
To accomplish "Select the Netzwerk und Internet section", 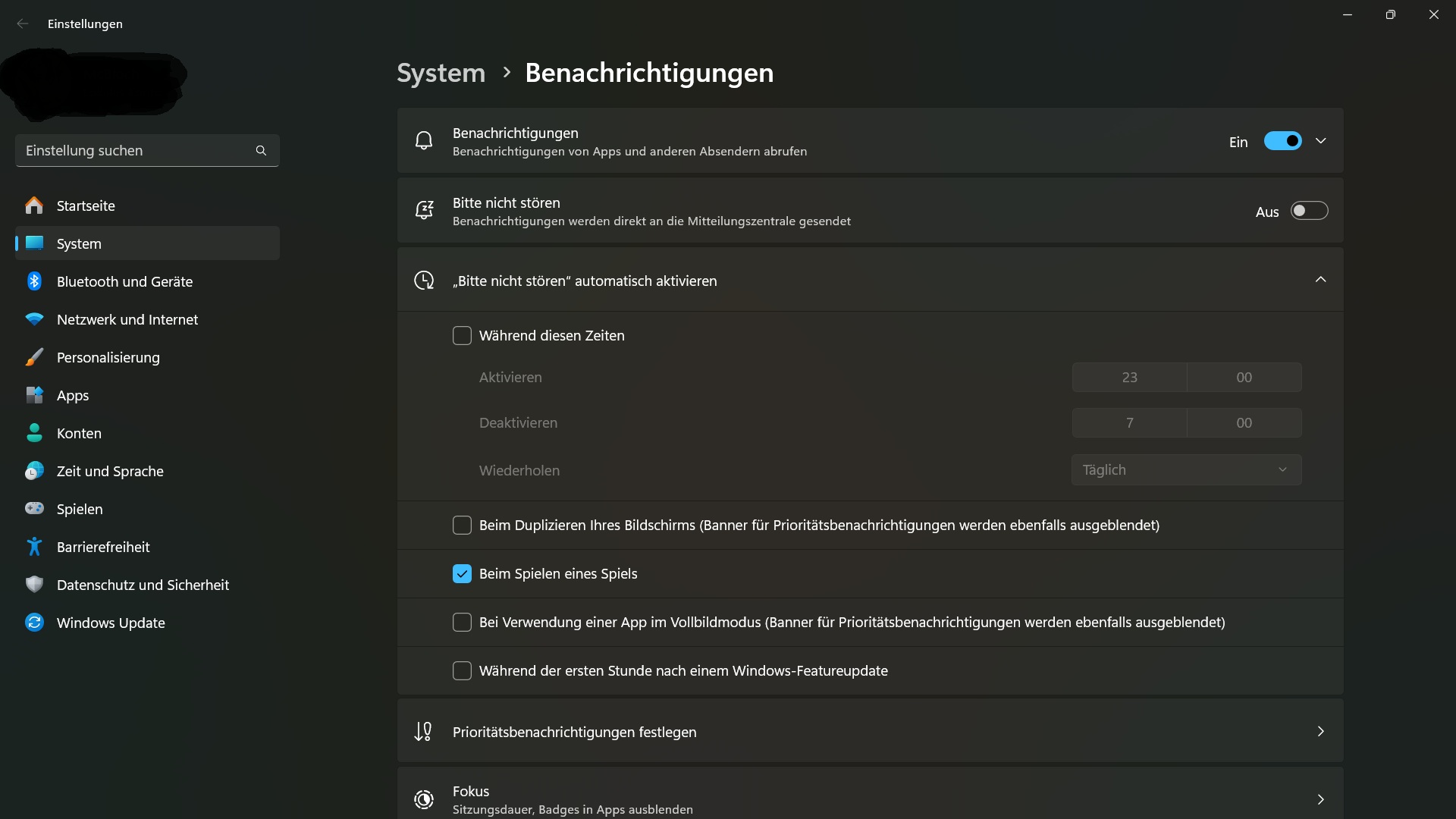I will (126, 319).
